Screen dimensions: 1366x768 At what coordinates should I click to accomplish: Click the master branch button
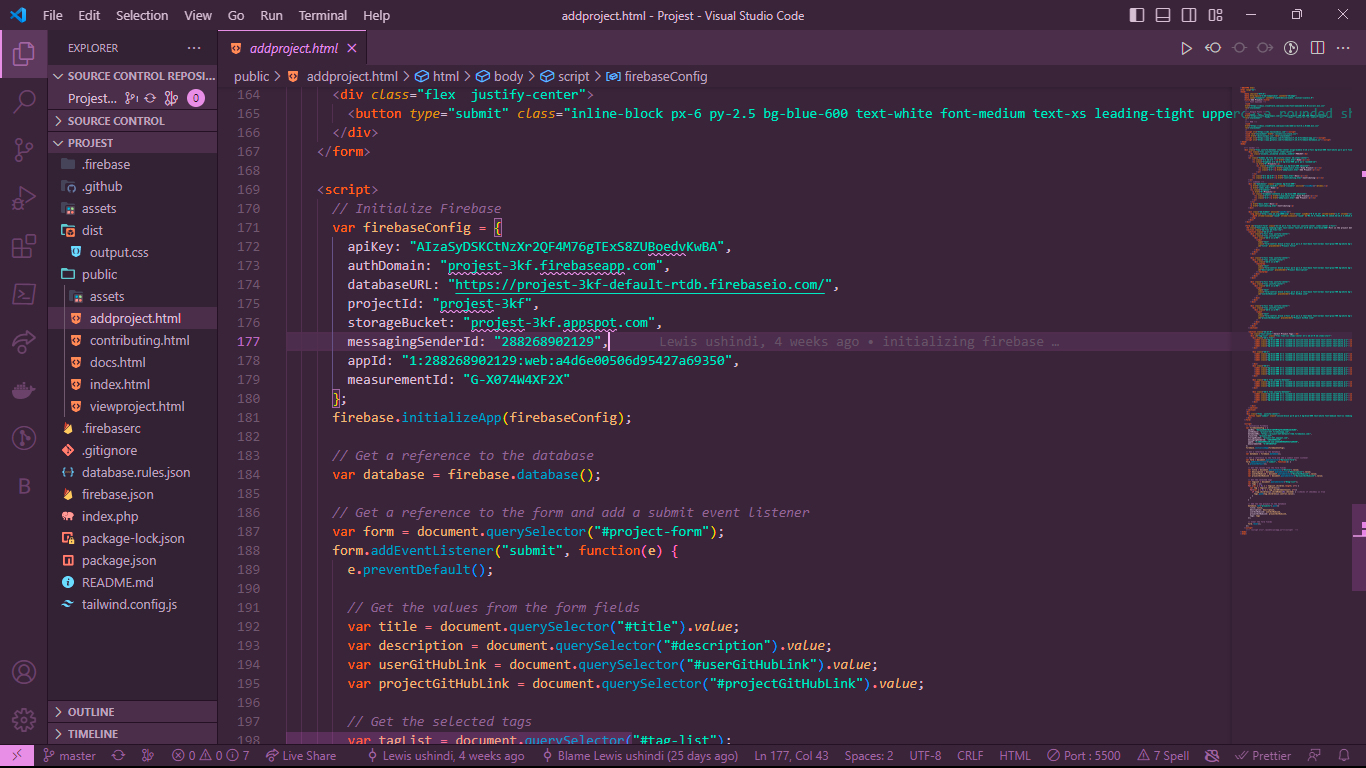click(x=69, y=755)
